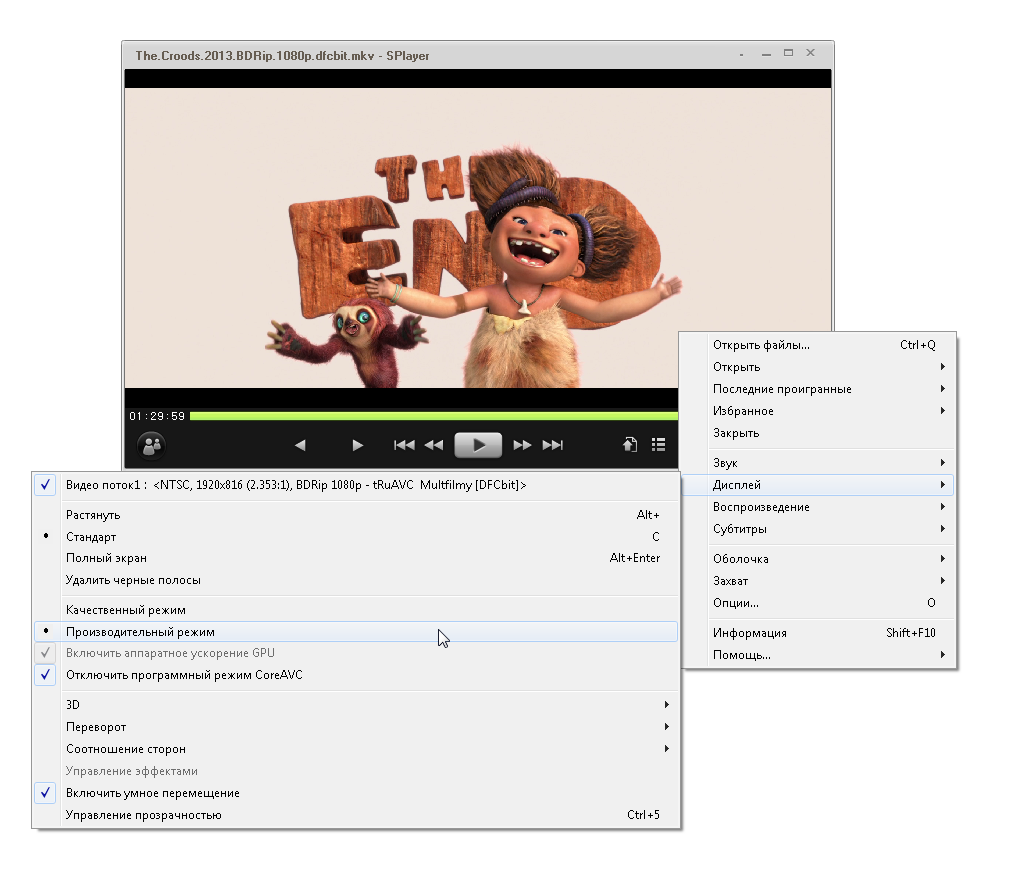This screenshot has width=1029, height=887.
Task: Click the small left-pointing triangle button
Action: coord(300,445)
